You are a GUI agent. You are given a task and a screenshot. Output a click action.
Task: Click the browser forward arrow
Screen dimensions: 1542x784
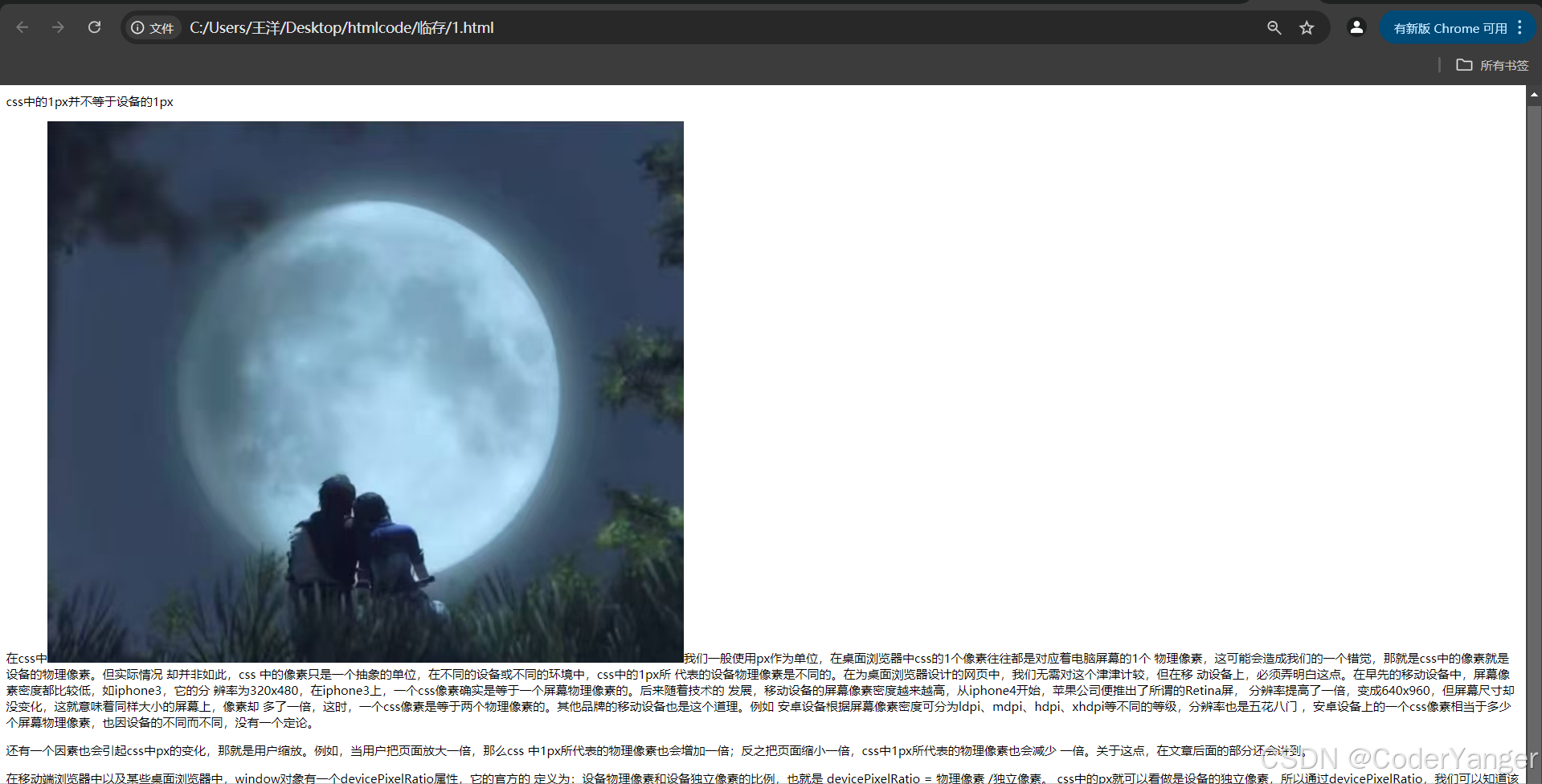tap(58, 27)
